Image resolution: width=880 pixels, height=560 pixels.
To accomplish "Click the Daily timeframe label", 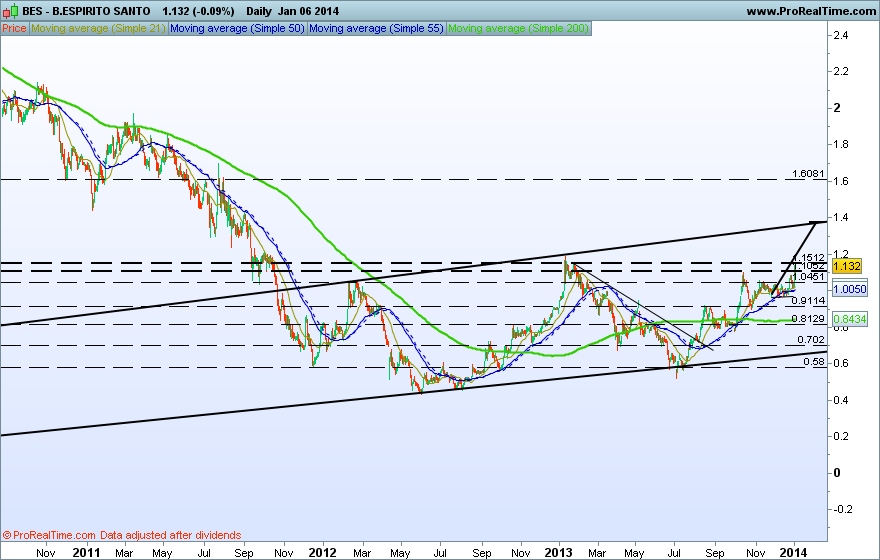I will pyautogui.click(x=259, y=11).
